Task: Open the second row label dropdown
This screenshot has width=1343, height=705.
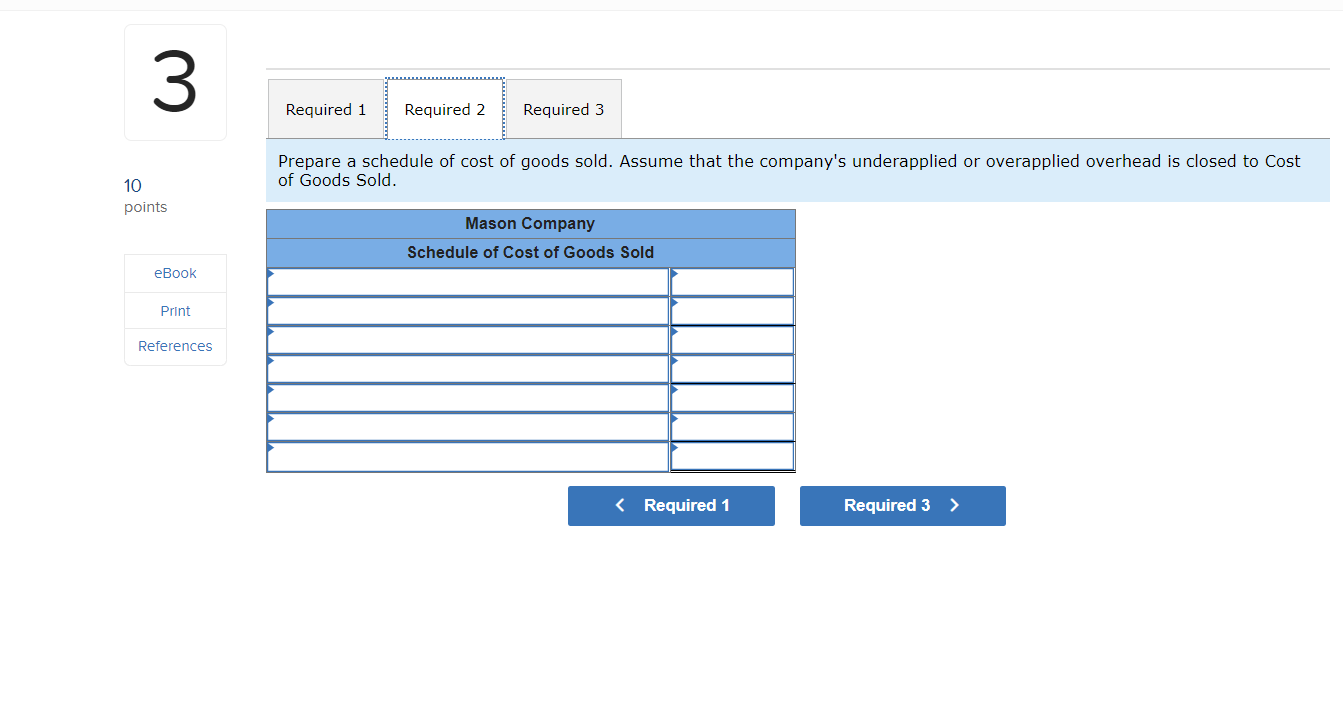Action: 467,310
